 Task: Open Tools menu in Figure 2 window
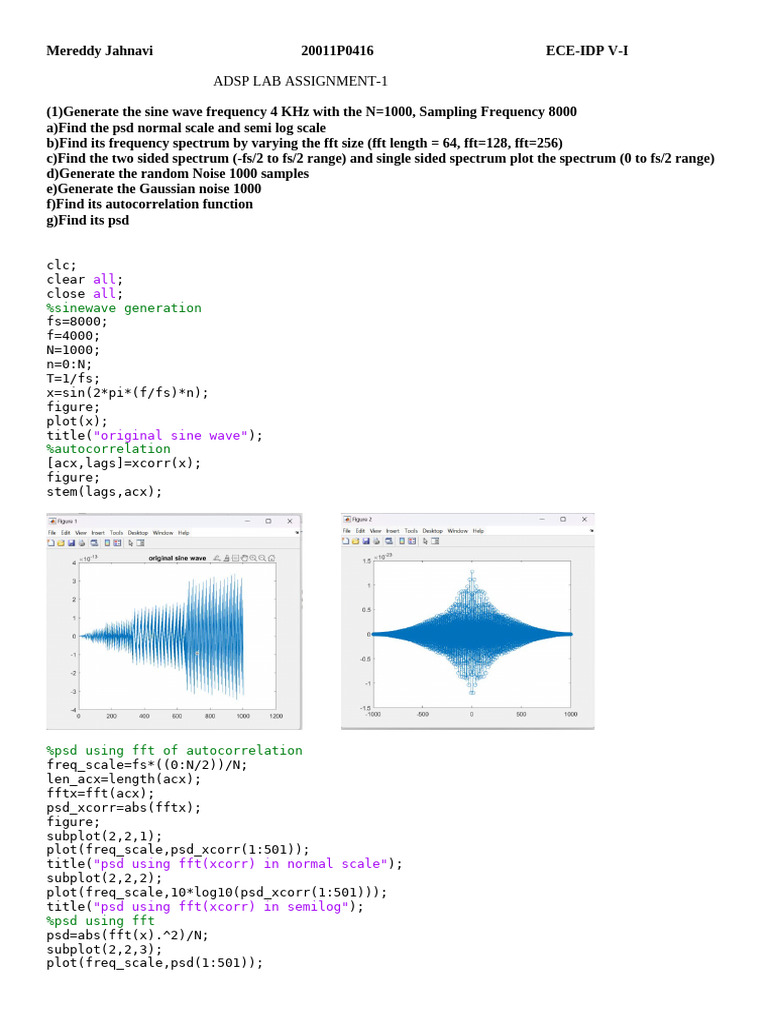pyautogui.click(x=411, y=531)
